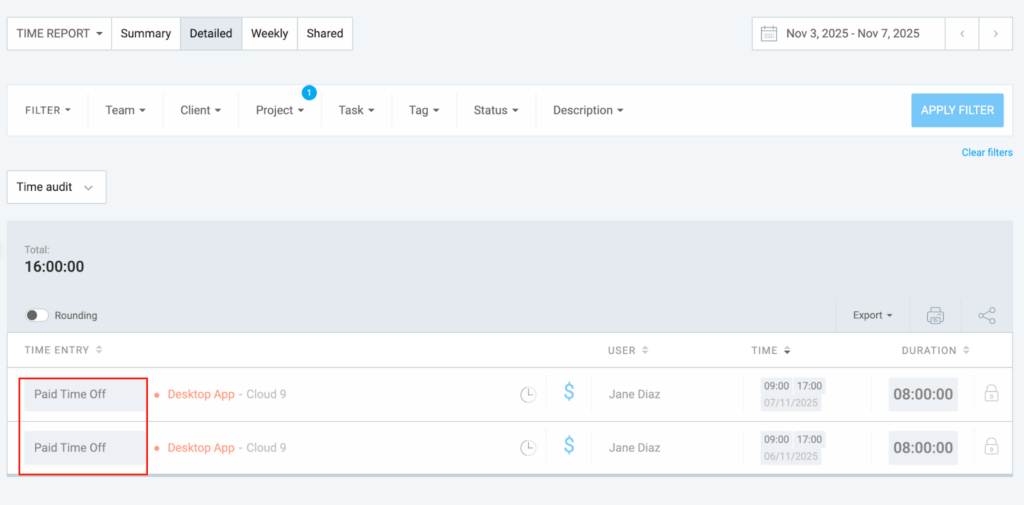This screenshot has width=1024, height=505.
Task: Sort by the Duration column header
Action: [930, 350]
